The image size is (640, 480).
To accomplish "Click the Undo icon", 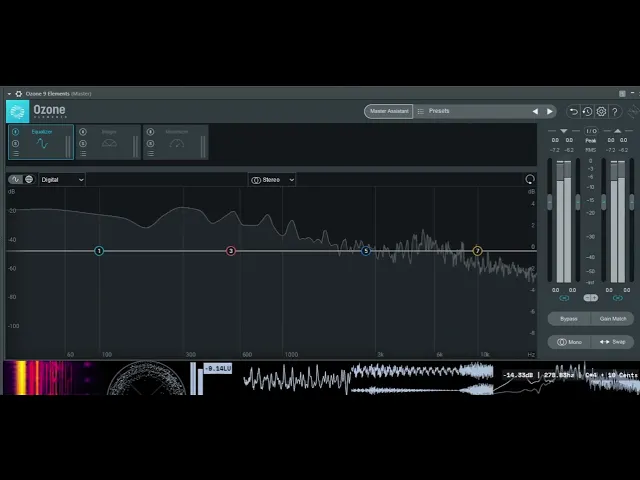I will coord(573,111).
